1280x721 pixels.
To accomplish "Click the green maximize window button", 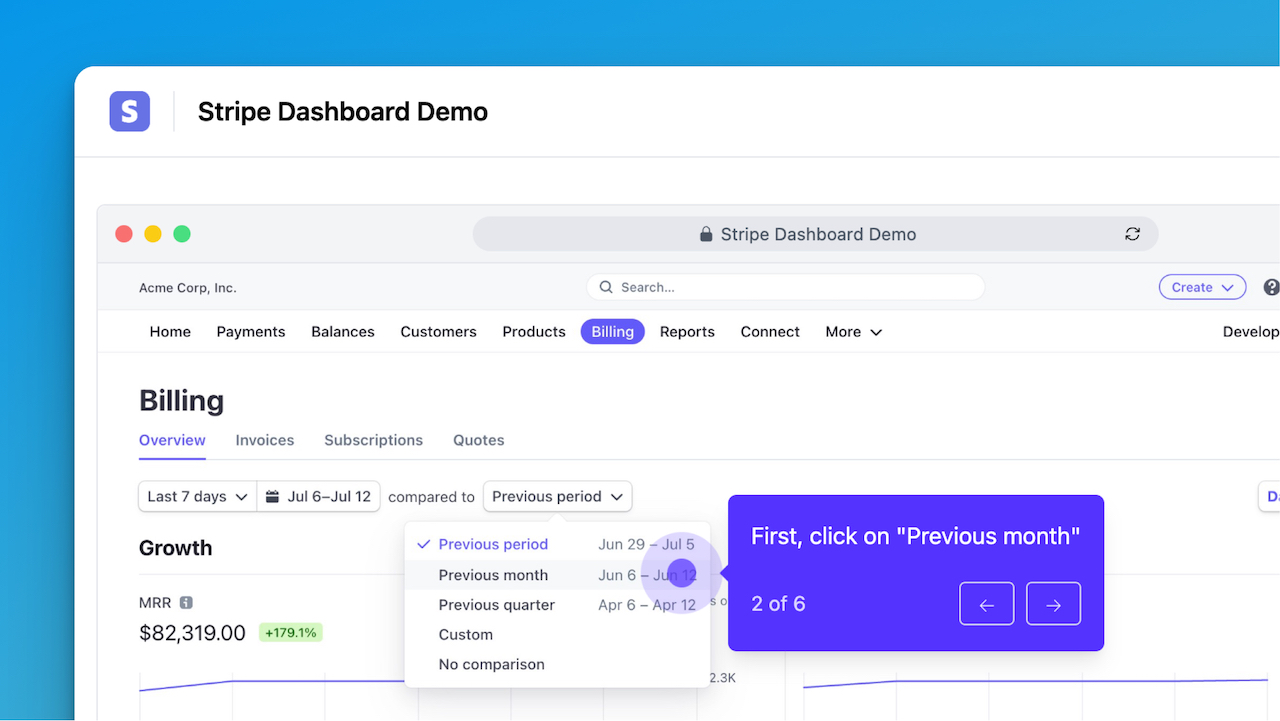I will point(182,234).
